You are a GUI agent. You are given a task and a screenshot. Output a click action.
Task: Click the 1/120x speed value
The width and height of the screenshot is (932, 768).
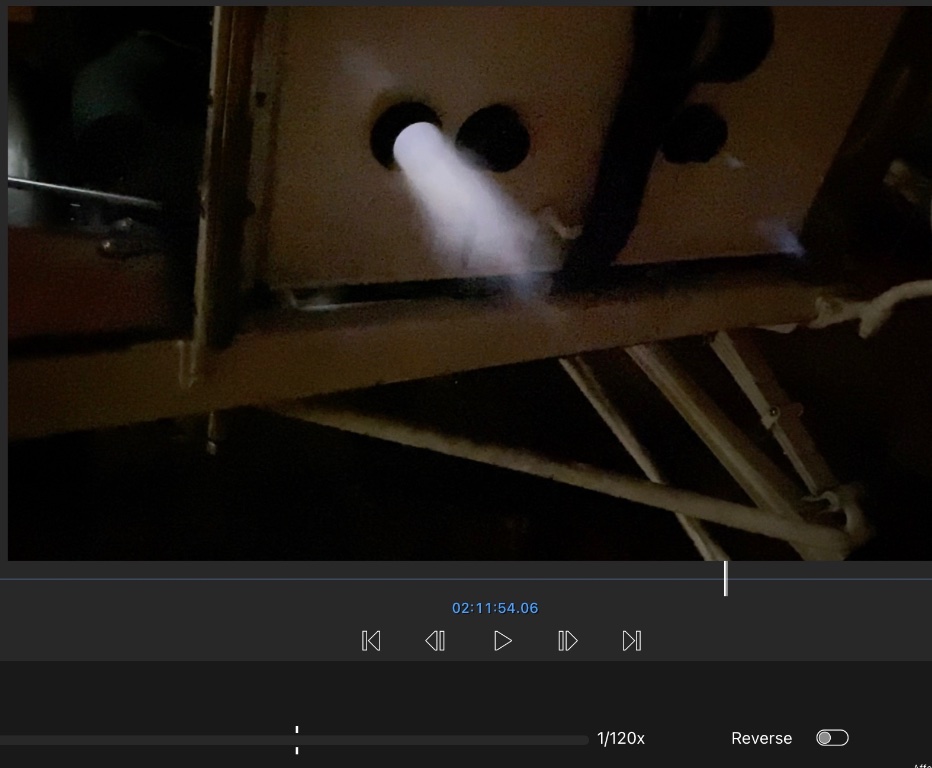(620, 739)
